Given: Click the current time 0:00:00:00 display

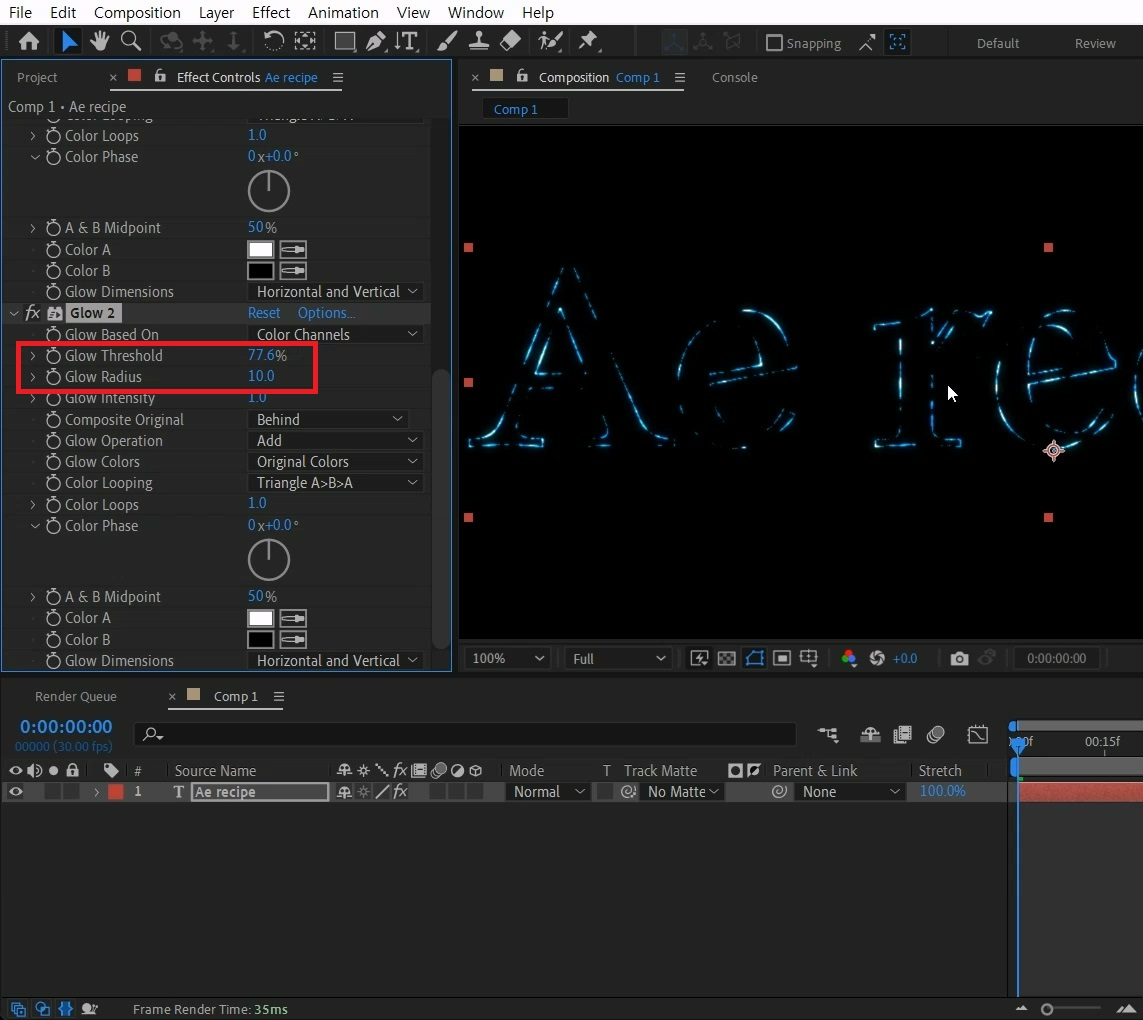Looking at the screenshot, I should (x=66, y=726).
